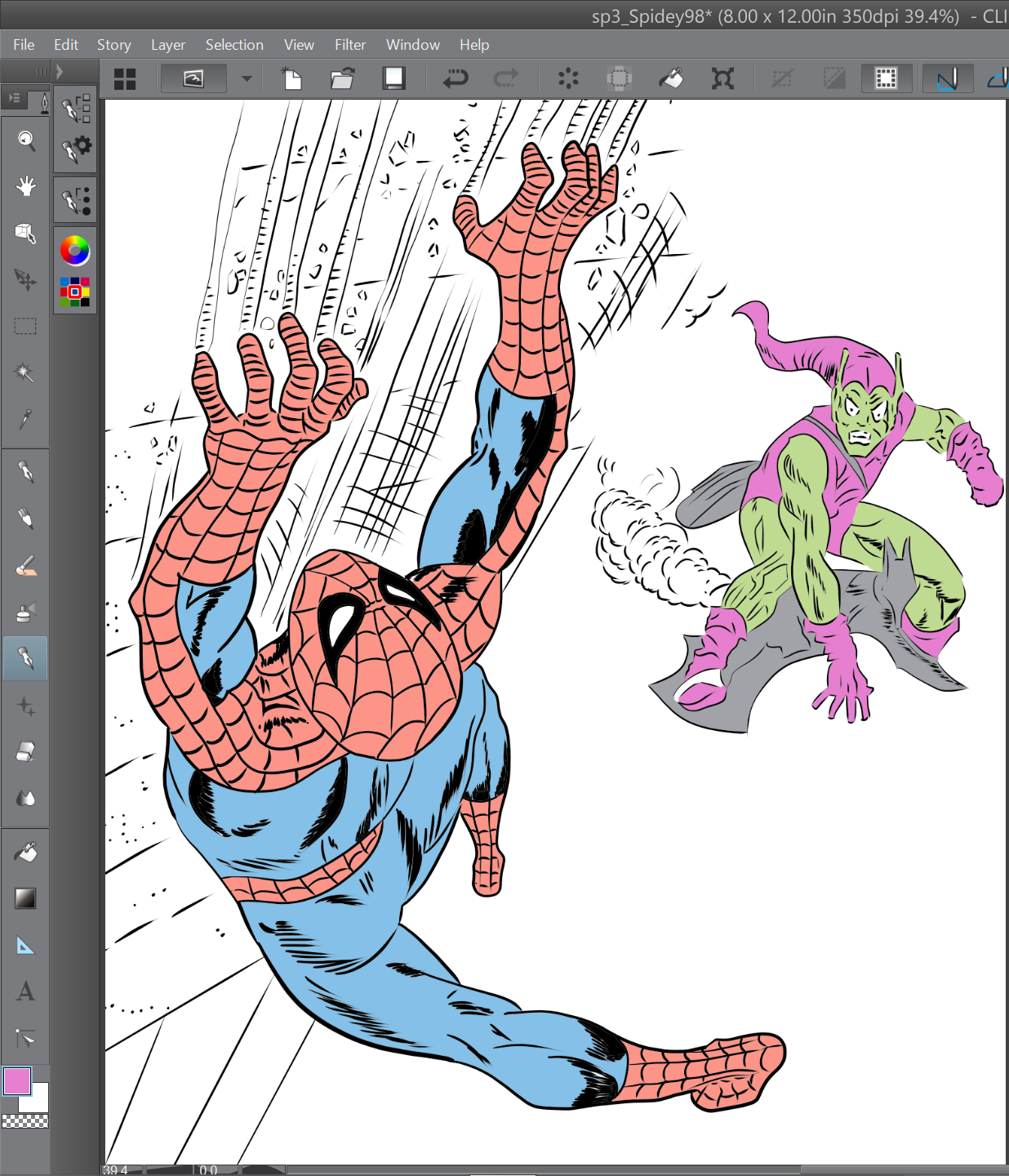Select the Eyedropper tool
Viewport: 1009px width, 1176px height.
tap(25, 420)
